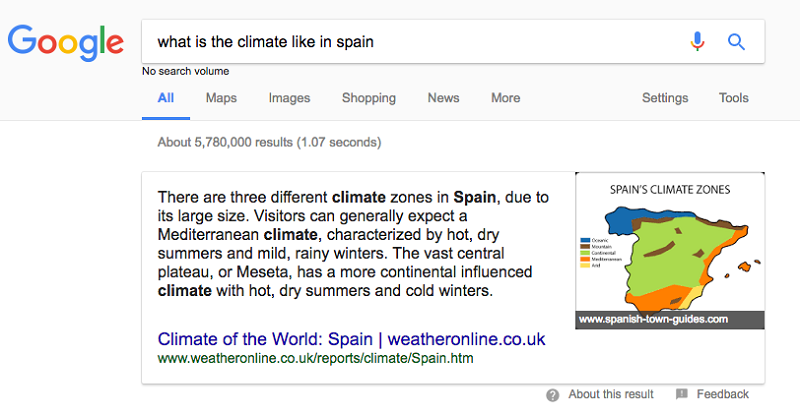Click the Google logo
This screenshot has width=800, height=415.
click(66, 43)
